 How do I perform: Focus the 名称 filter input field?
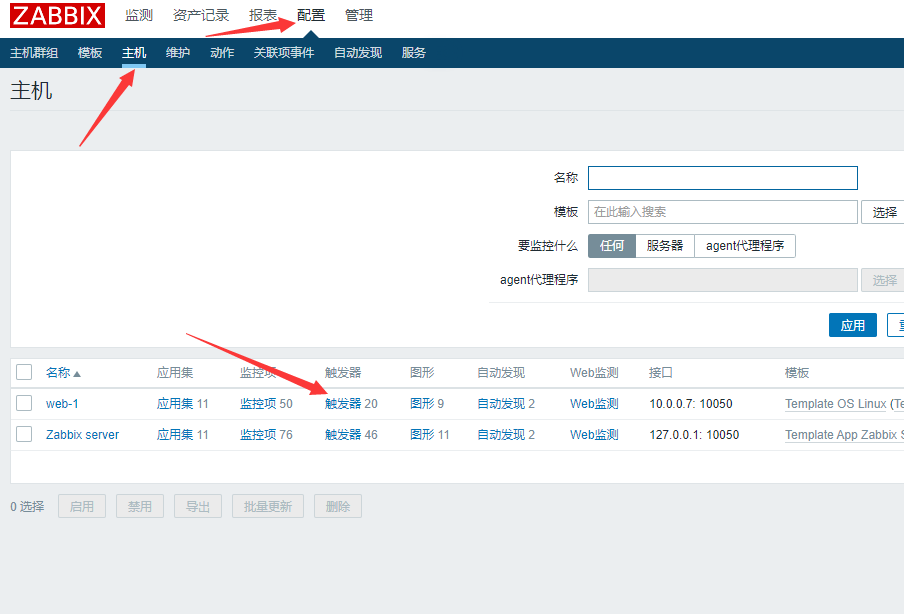point(722,178)
